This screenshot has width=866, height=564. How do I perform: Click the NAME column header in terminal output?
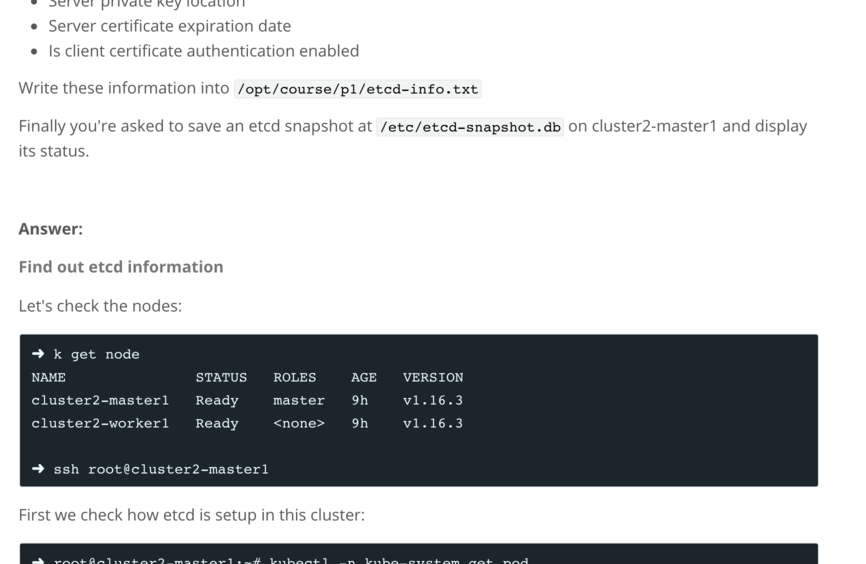click(x=48, y=377)
